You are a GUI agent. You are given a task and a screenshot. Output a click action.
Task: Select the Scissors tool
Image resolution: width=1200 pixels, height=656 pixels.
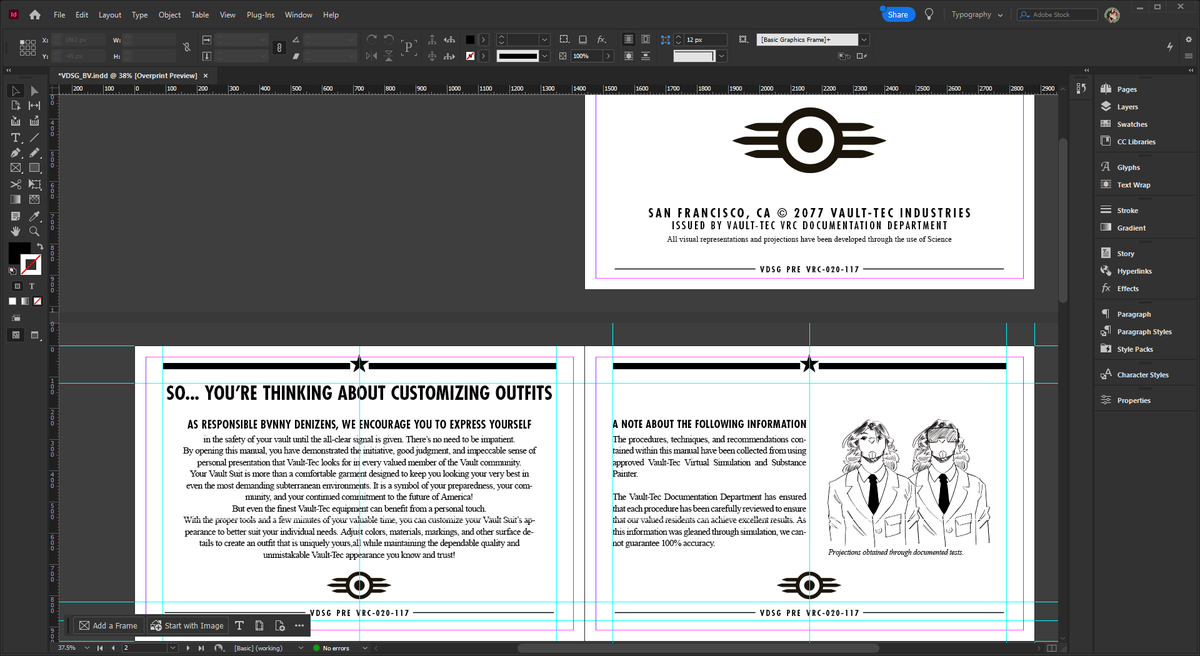click(x=16, y=184)
